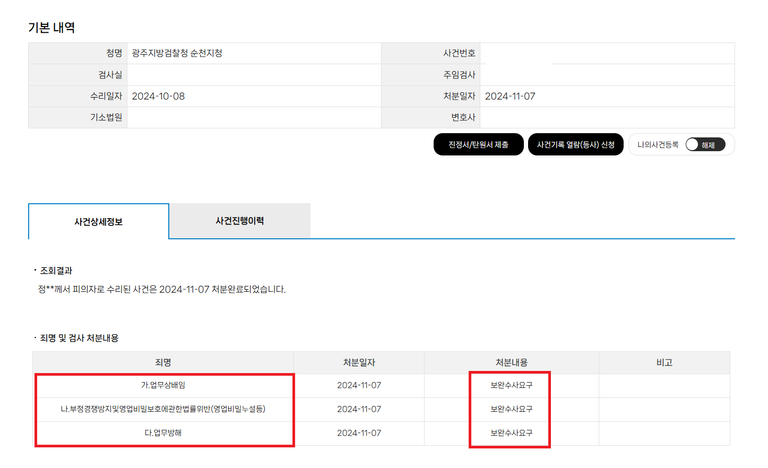The image size is (768, 468).
Task: Click the disposition date in the 업무방해 row
Action: pos(360,433)
